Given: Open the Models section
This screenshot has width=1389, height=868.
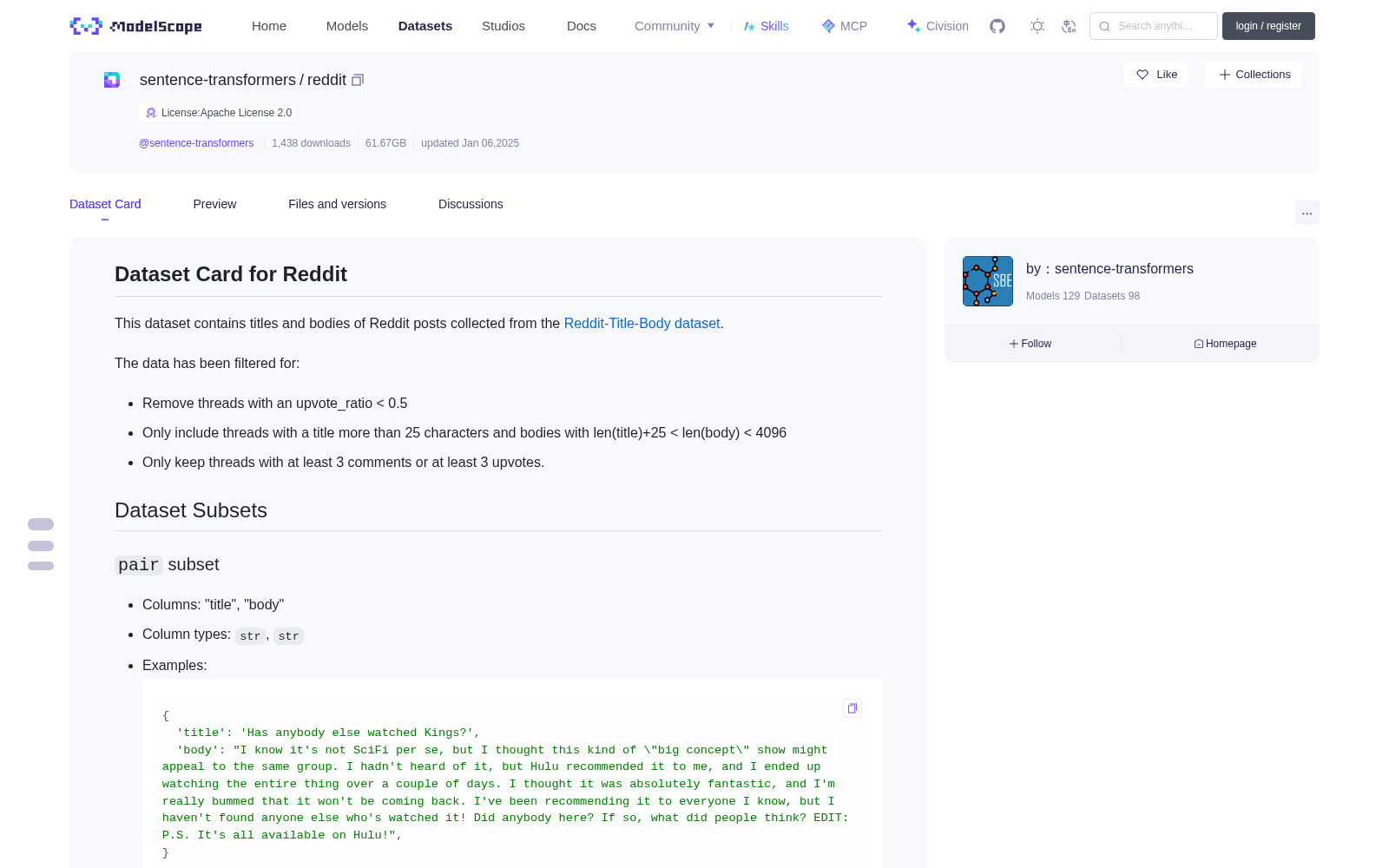Looking at the screenshot, I should pyautogui.click(x=347, y=26).
